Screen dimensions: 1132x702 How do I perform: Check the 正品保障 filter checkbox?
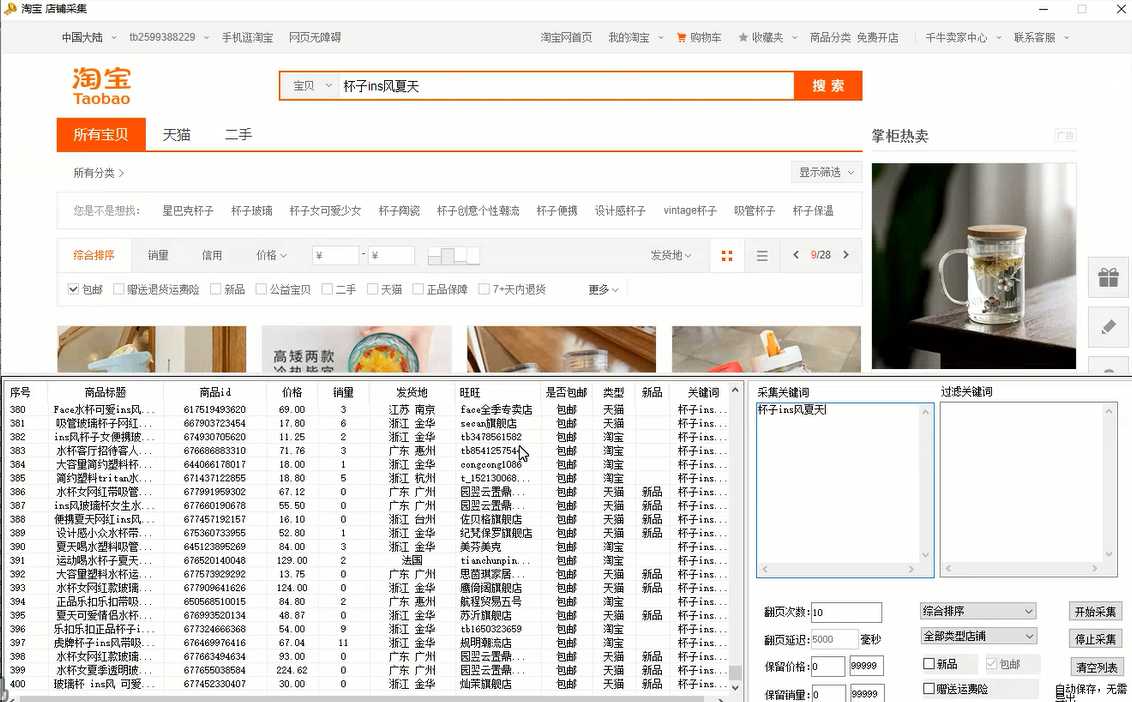pyautogui.click(x=417, y=289)
